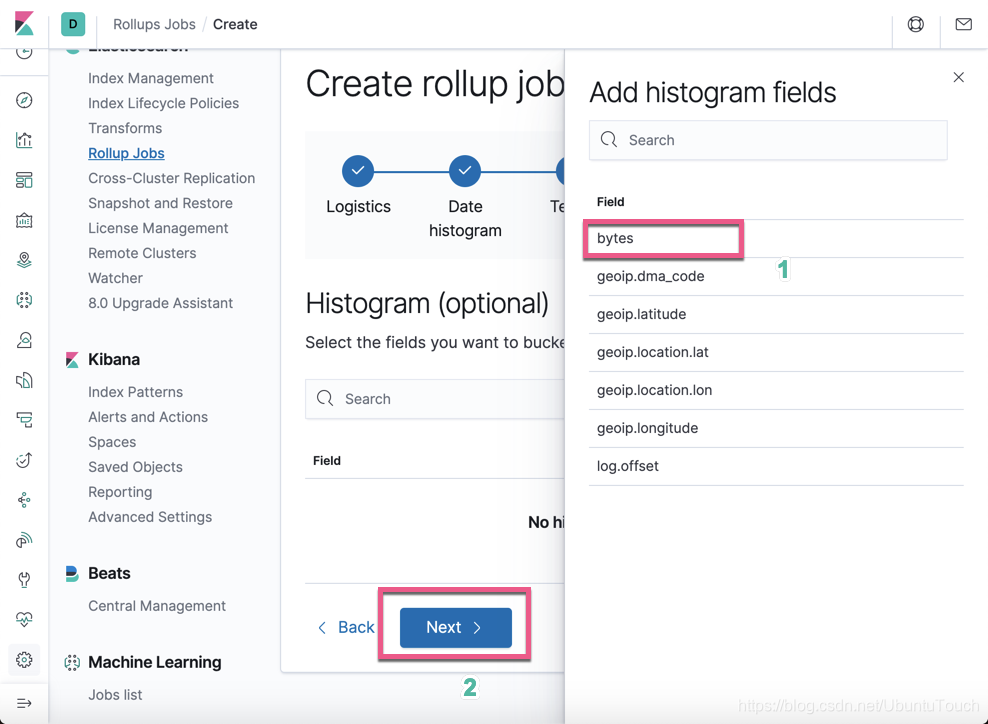Click the Logistics step circle
Viewport: 988px width, 724px height.
click(358, 171)
